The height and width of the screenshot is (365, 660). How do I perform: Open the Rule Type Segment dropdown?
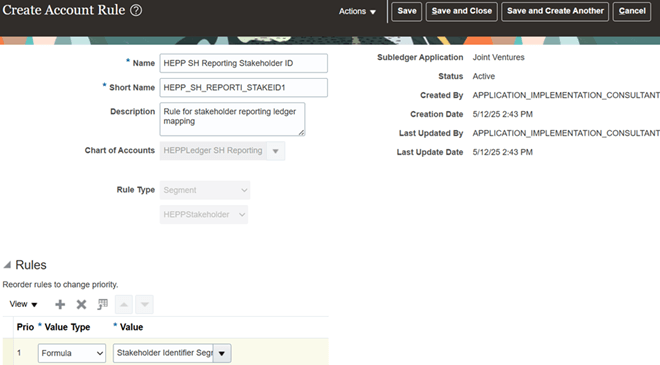205,190
